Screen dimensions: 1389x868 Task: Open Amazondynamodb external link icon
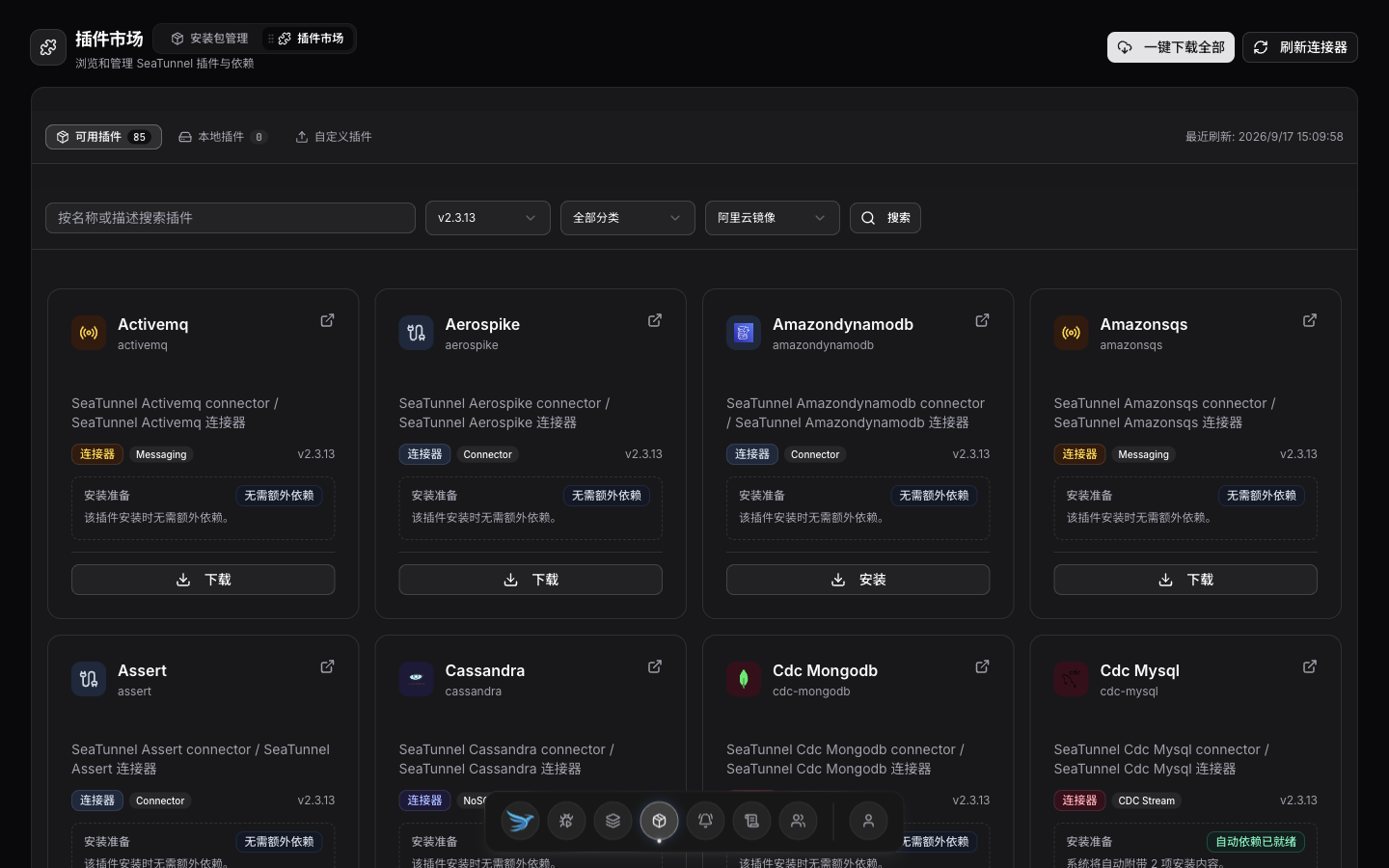(x=982, y=320)
